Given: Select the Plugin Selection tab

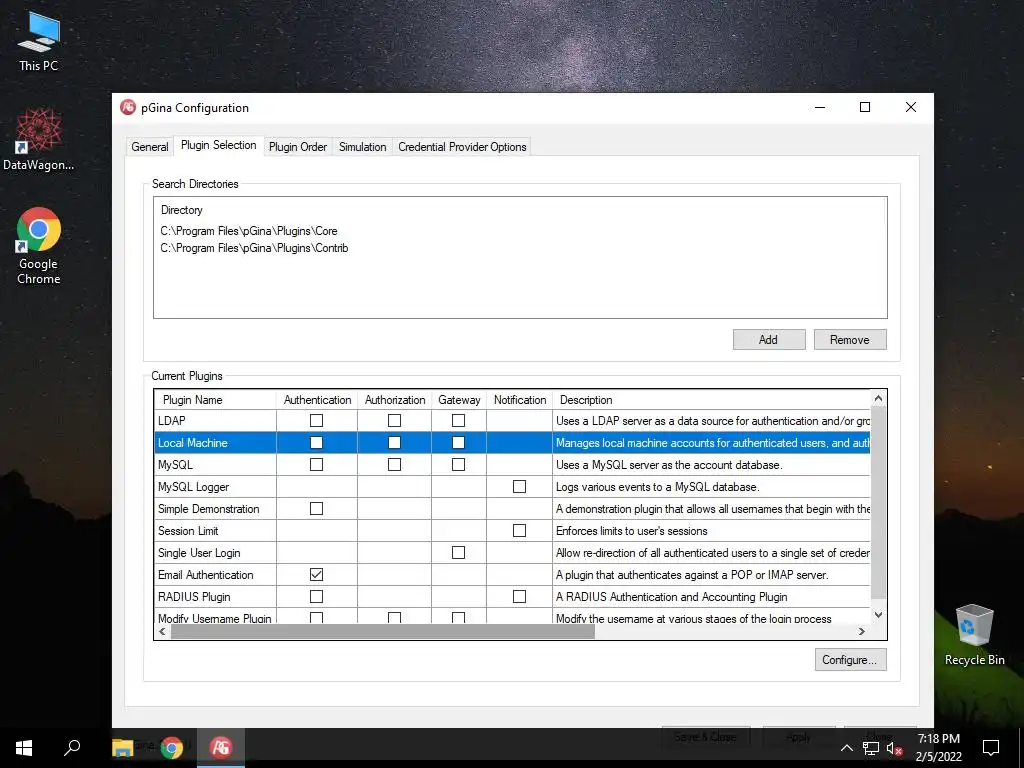Looking at the screenshot, I should click(219, 145).
